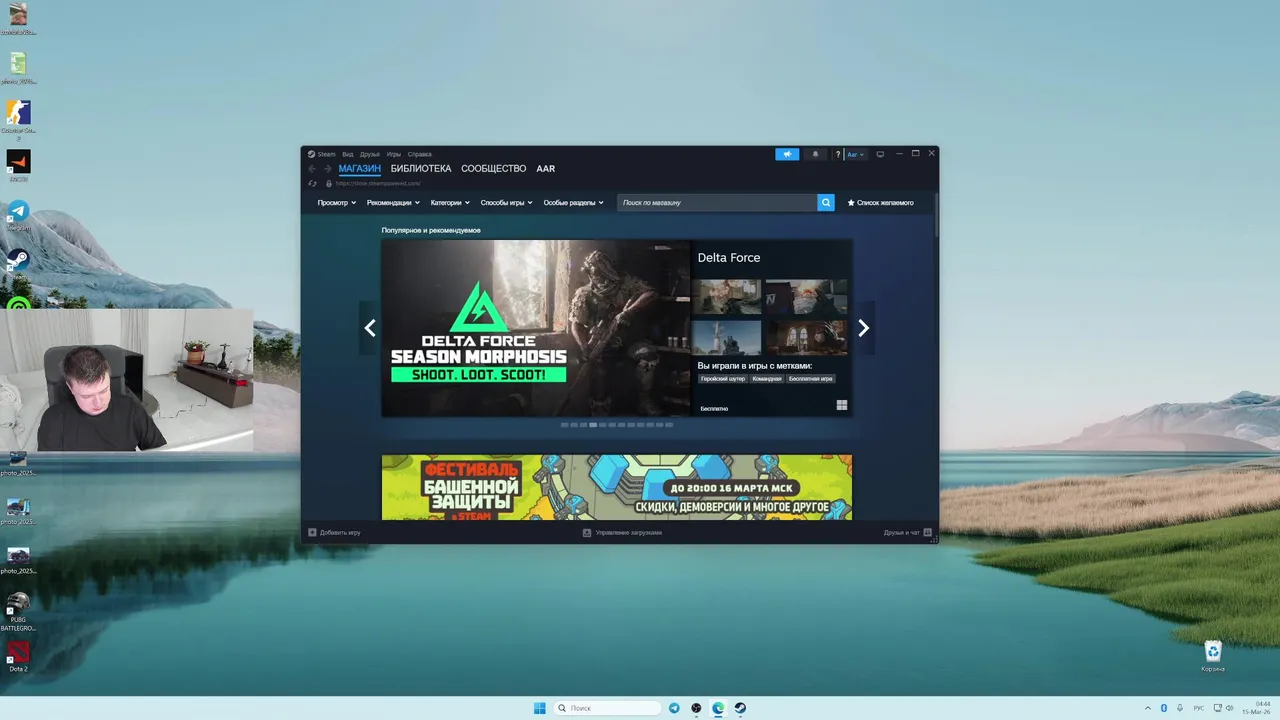Expand the Особые разделы dropdown

573,202
